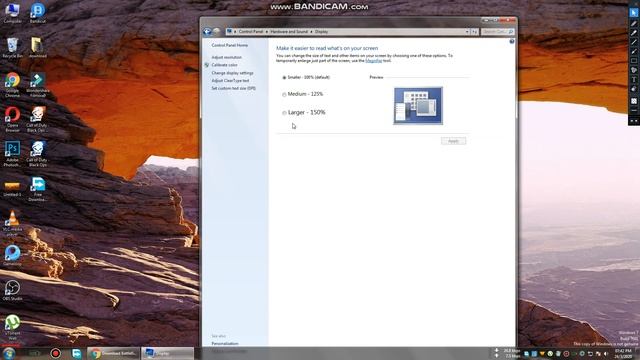The width and height of the screenshot is (640, 360).
Task: Click Control Panel in the address breadcrumb
Action: point(251,31)
